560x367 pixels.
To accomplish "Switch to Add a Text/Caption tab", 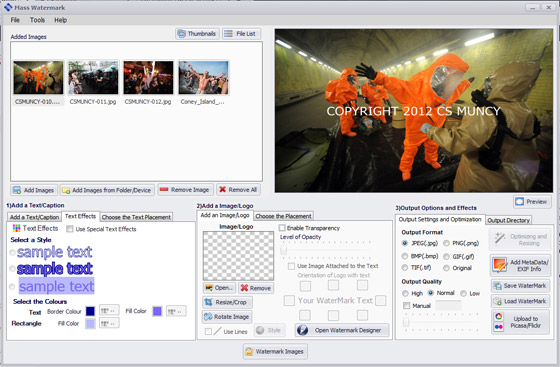I will click(x=34, y=217).
